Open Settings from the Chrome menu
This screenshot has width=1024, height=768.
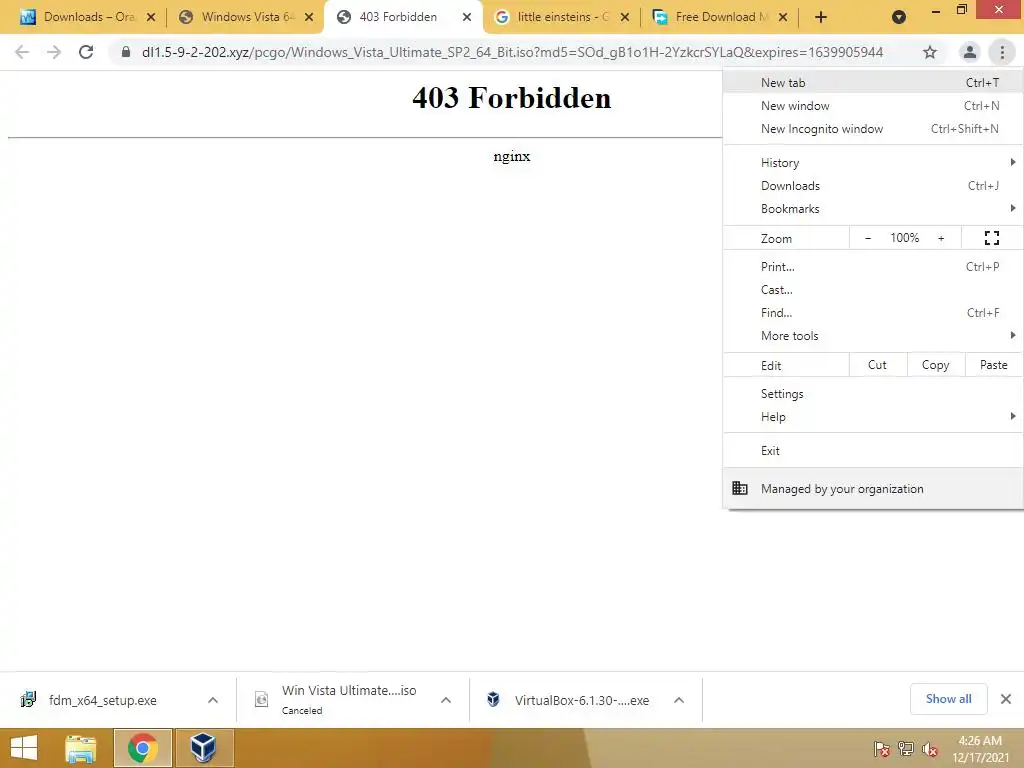coord(873,394)
